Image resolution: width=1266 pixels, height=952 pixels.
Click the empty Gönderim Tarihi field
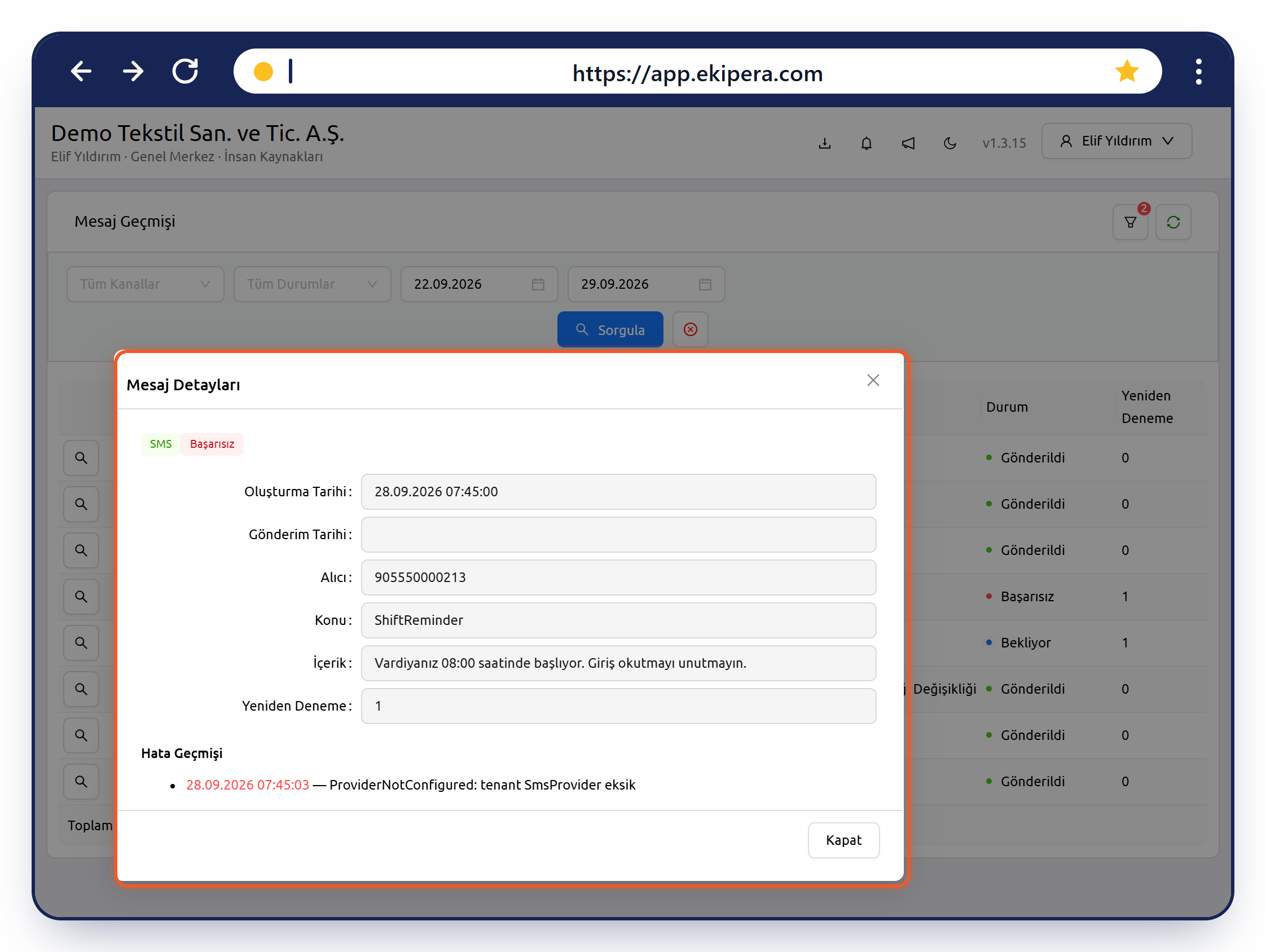pyautogui.click(x=618, y=534)
